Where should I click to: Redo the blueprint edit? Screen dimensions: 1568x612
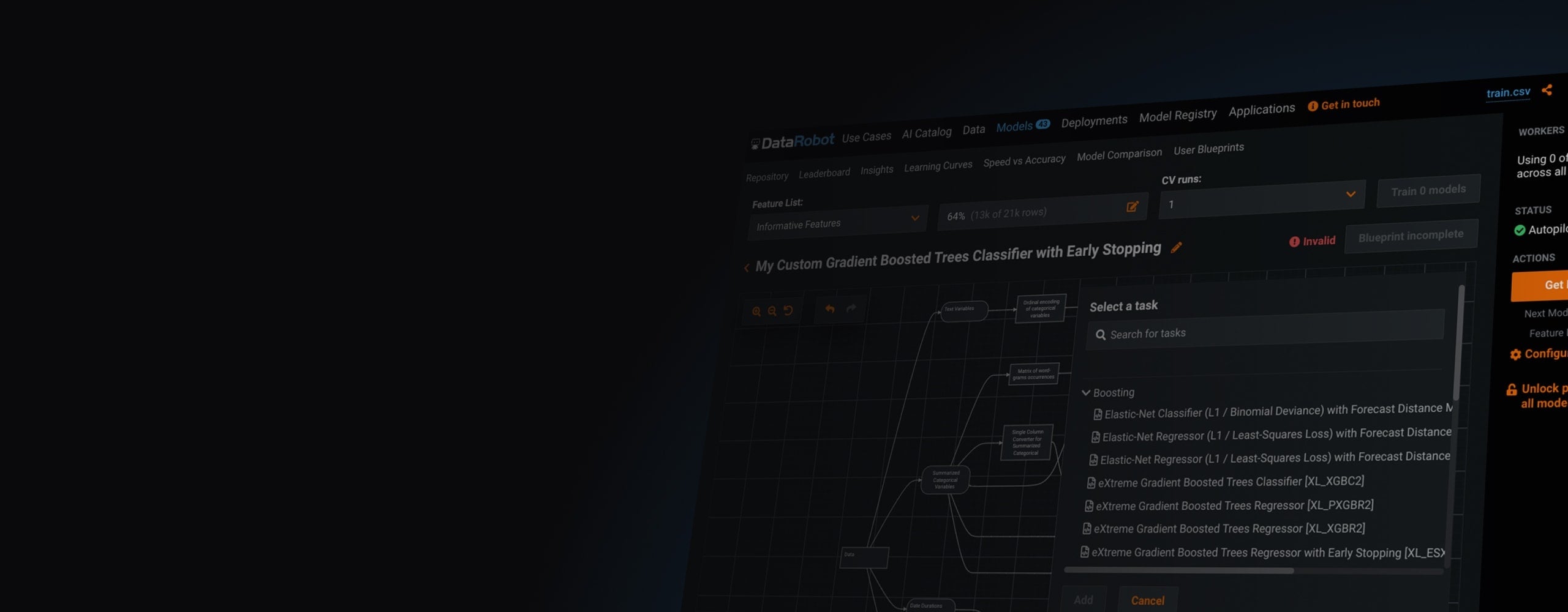pos(851,308)
